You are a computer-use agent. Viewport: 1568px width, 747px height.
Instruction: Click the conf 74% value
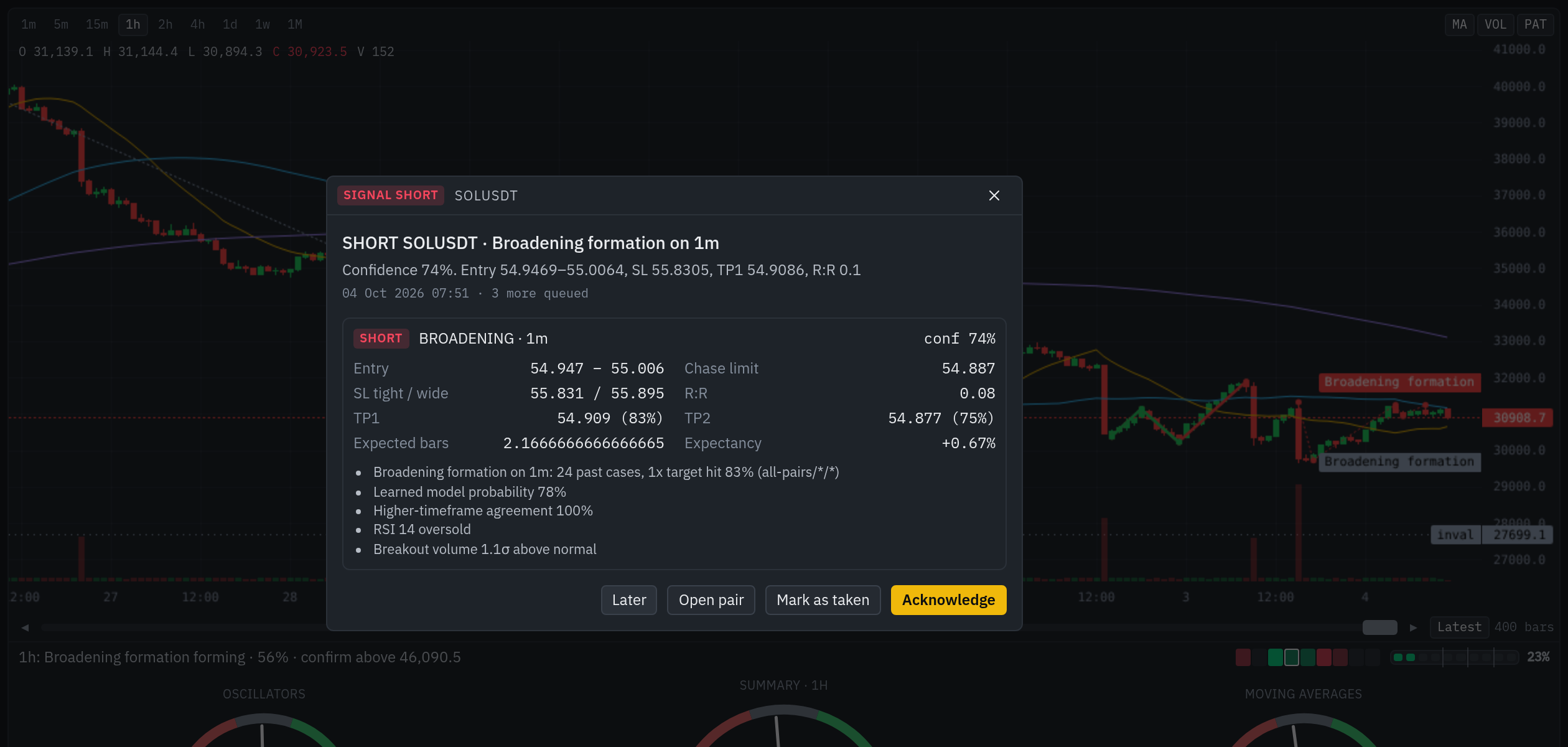pos(959,339)
